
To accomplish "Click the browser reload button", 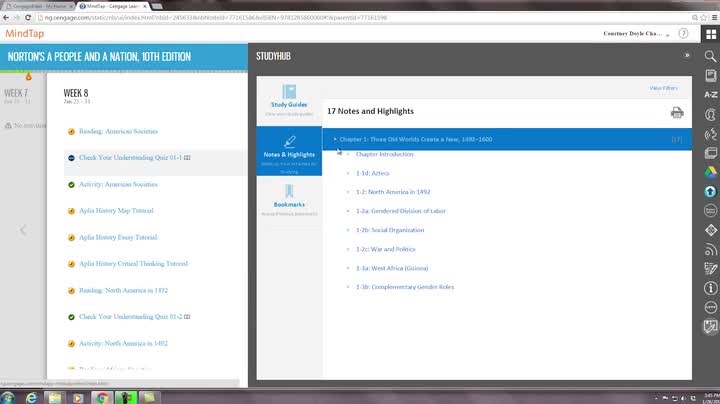I will pyautogui.click(x=28, y=17).
